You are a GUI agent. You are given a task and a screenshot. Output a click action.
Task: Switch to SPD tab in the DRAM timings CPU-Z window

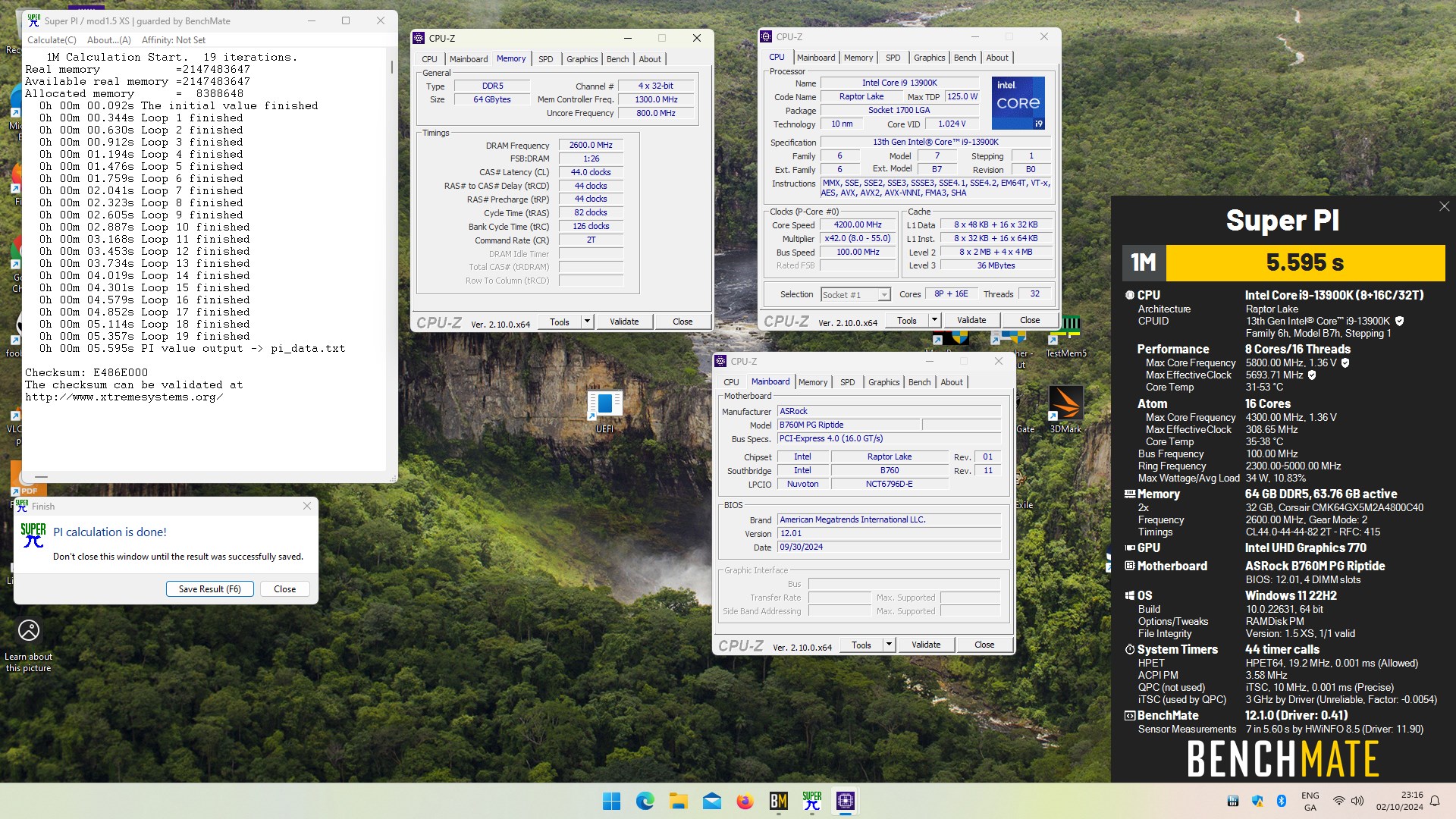pyautogui.click(x=545, y=59)
